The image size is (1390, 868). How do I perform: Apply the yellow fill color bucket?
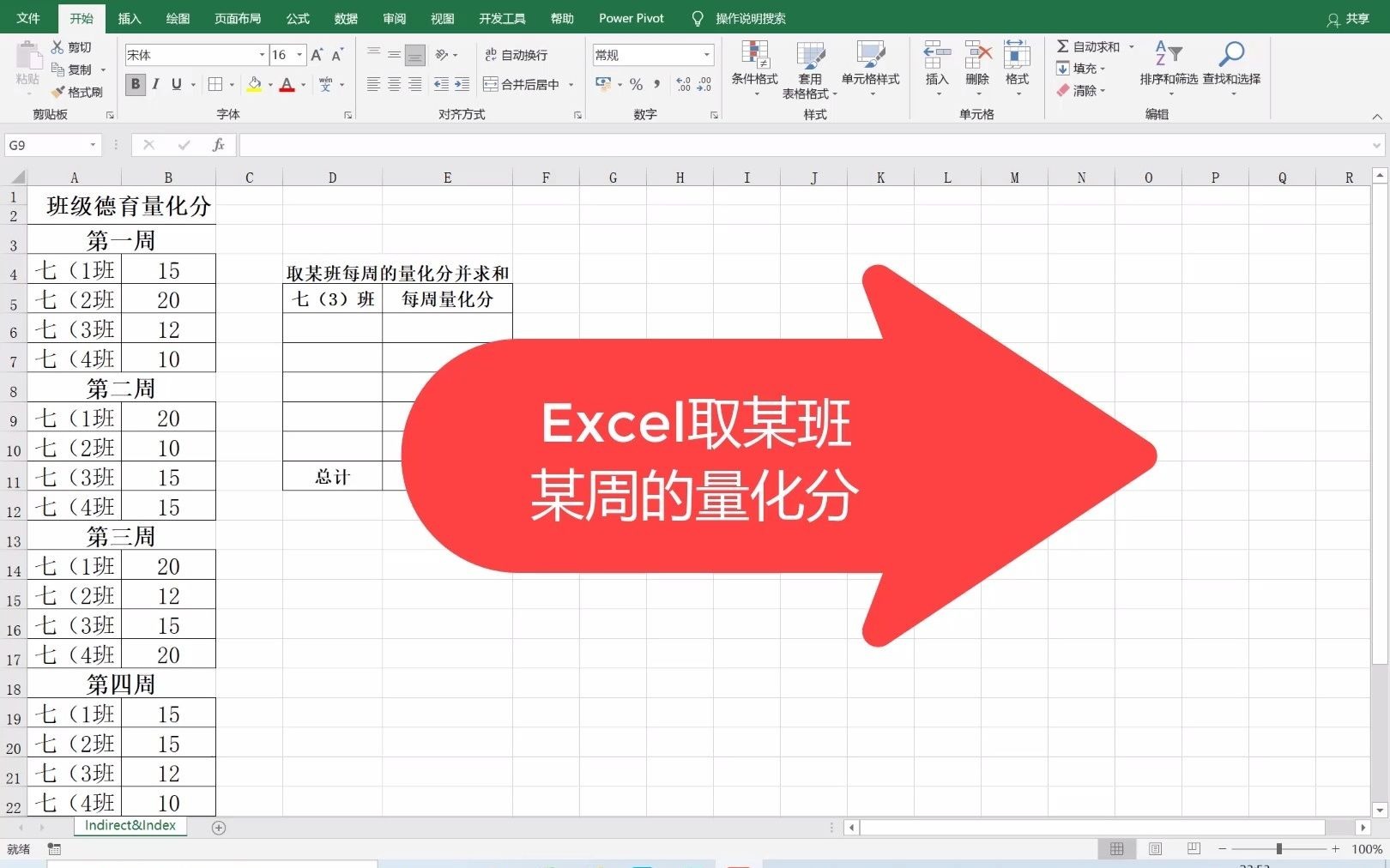click(254, 84)
